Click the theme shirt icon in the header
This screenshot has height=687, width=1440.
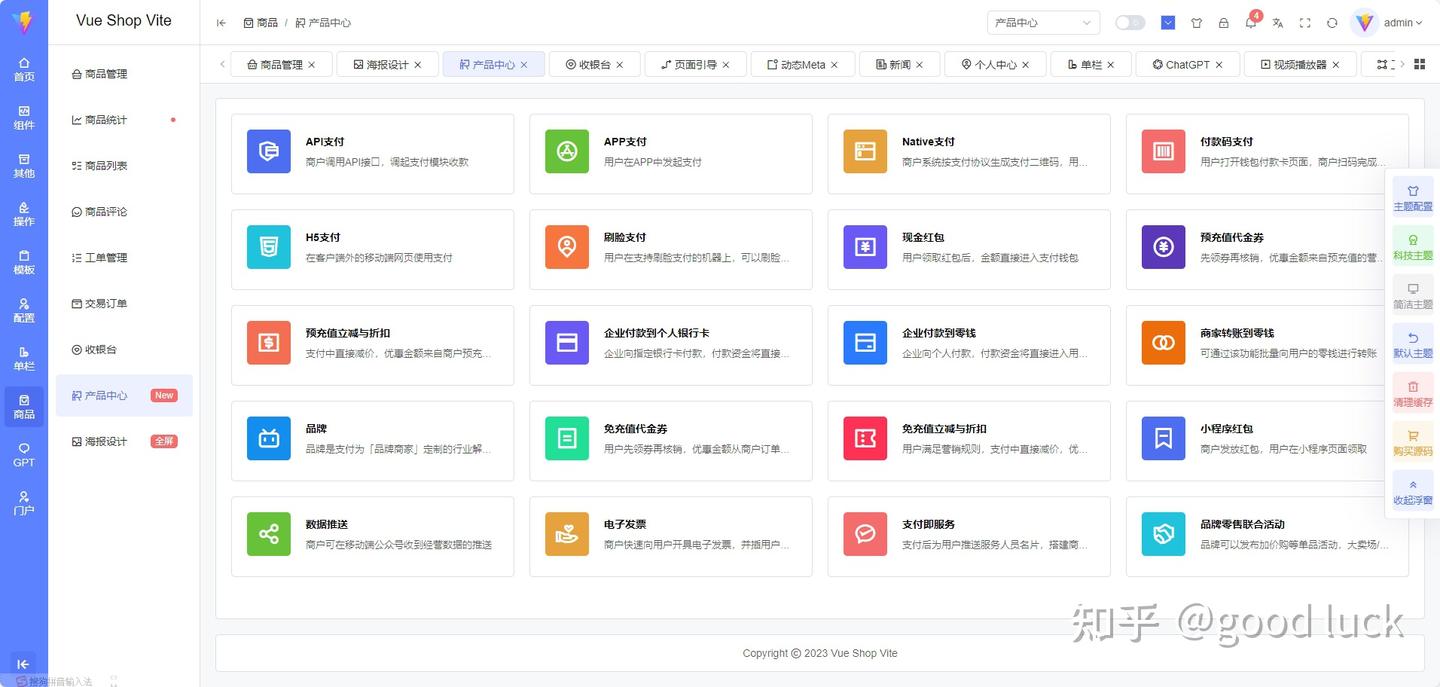(1196, 23)
